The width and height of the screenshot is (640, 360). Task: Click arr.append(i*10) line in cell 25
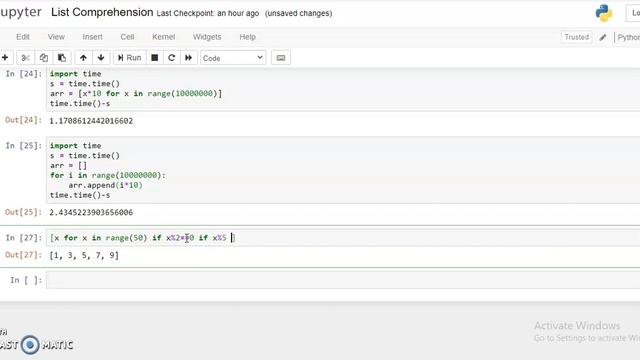coord(105,185)
